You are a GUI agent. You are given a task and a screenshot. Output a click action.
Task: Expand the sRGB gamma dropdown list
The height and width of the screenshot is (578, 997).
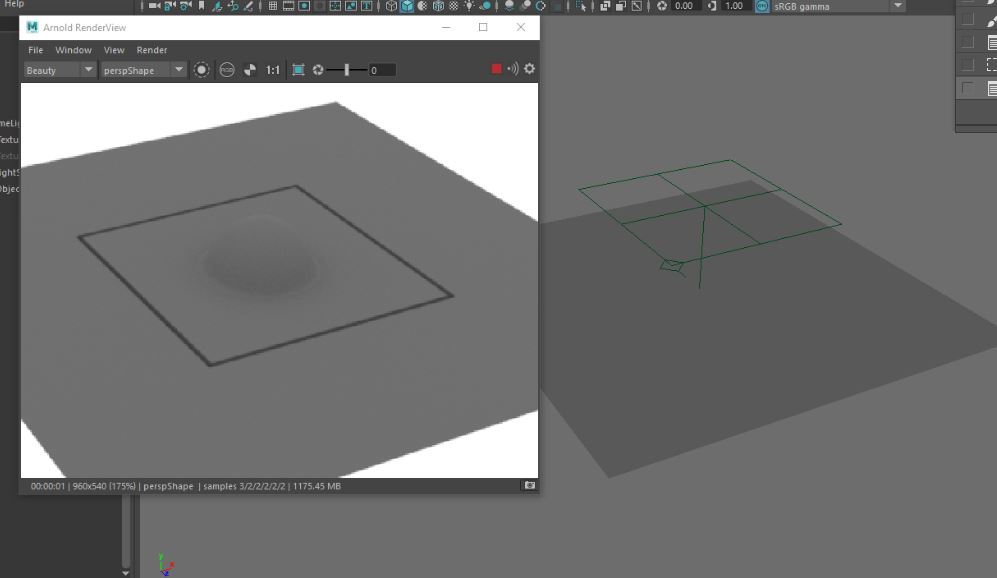899,6
